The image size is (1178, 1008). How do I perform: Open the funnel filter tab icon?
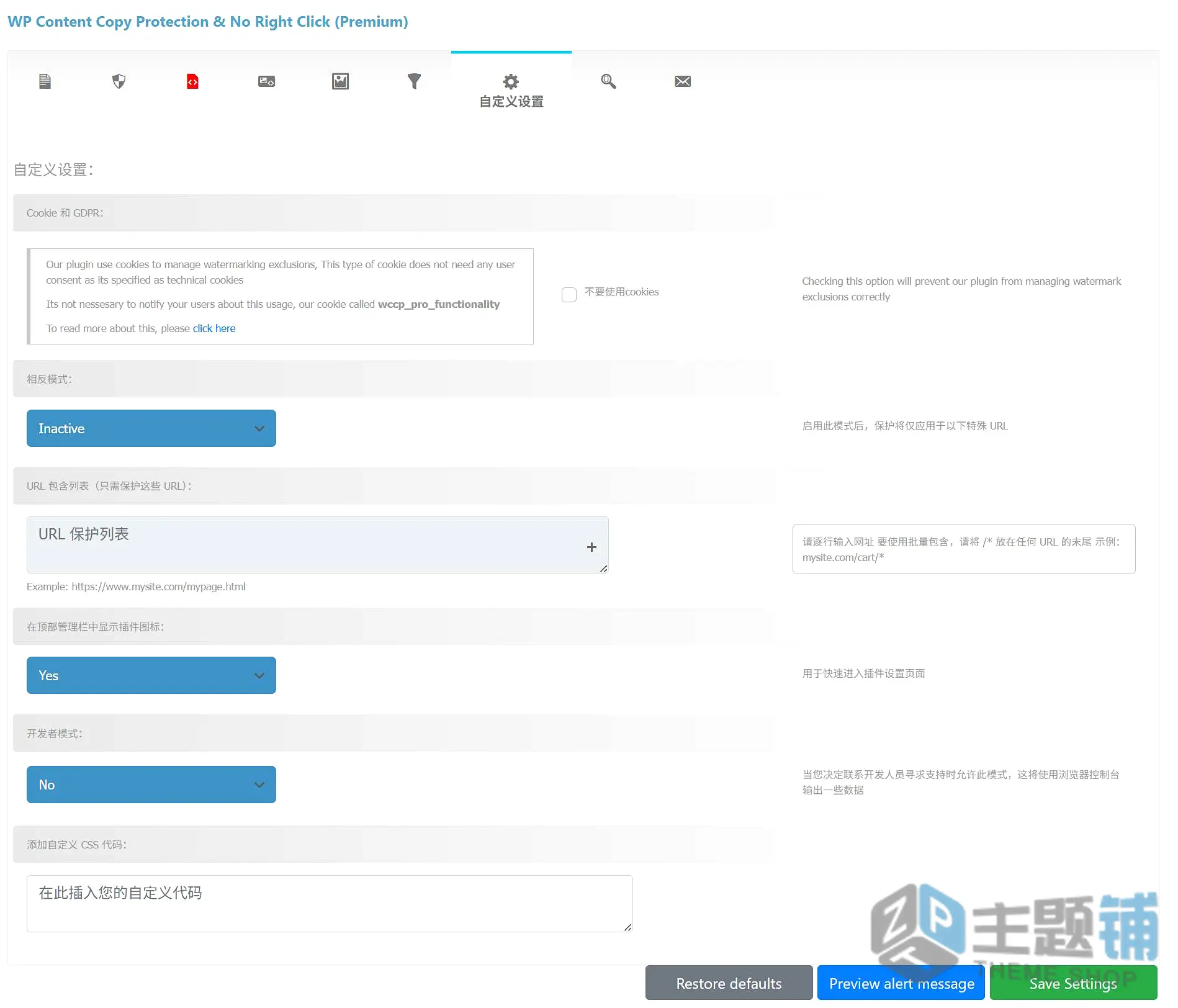(414, 81)
